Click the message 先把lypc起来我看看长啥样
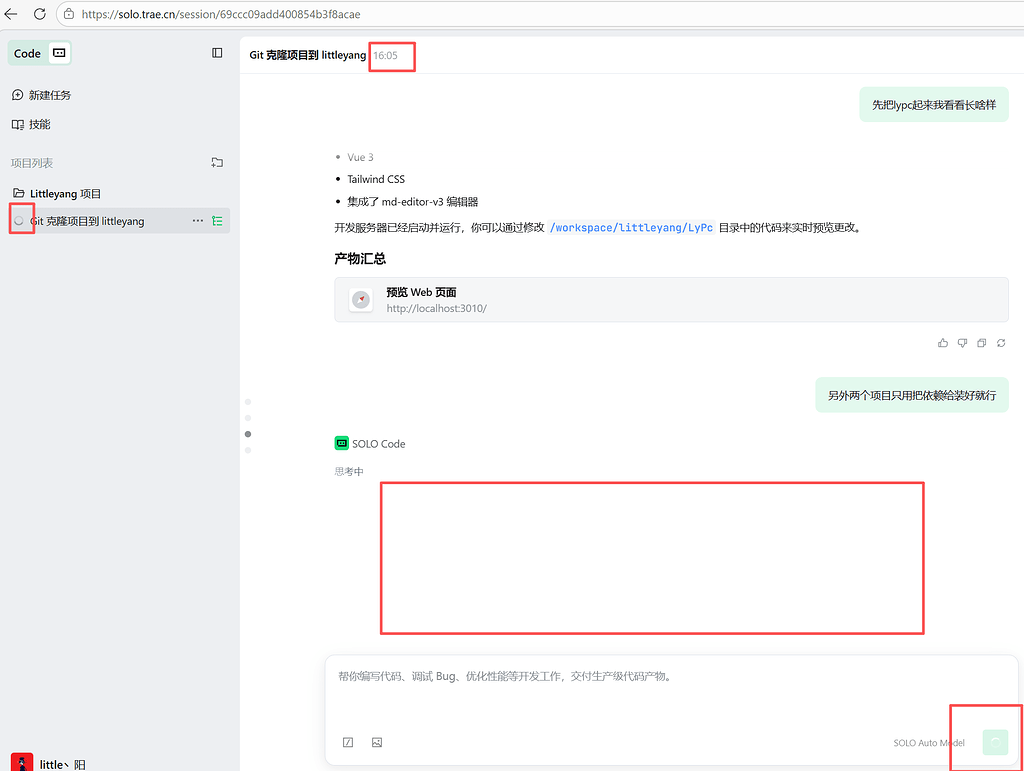This screenshot has width=1024, height=771. tap(934, 104)
